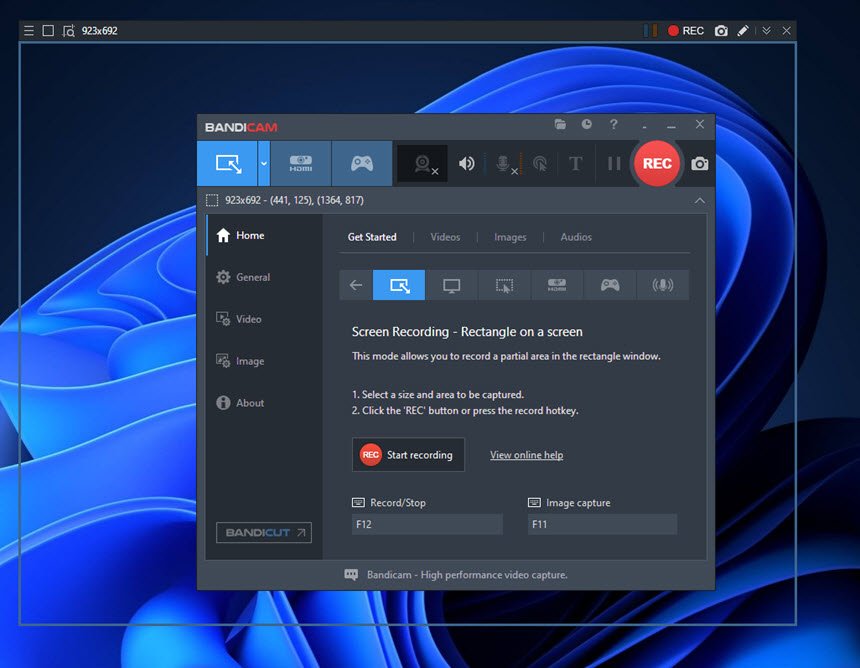Click the 'Screen Recording - Rectangle on a screen' heading

[x=467, y=332]
